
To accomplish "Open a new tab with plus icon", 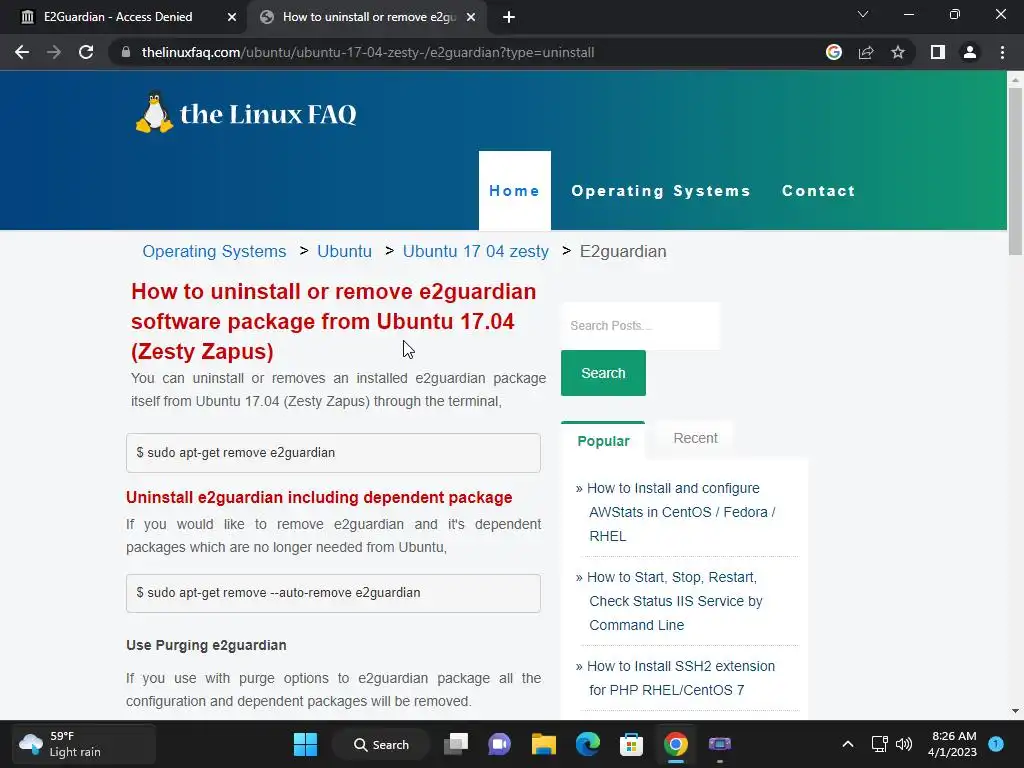I will pos(509,17).
